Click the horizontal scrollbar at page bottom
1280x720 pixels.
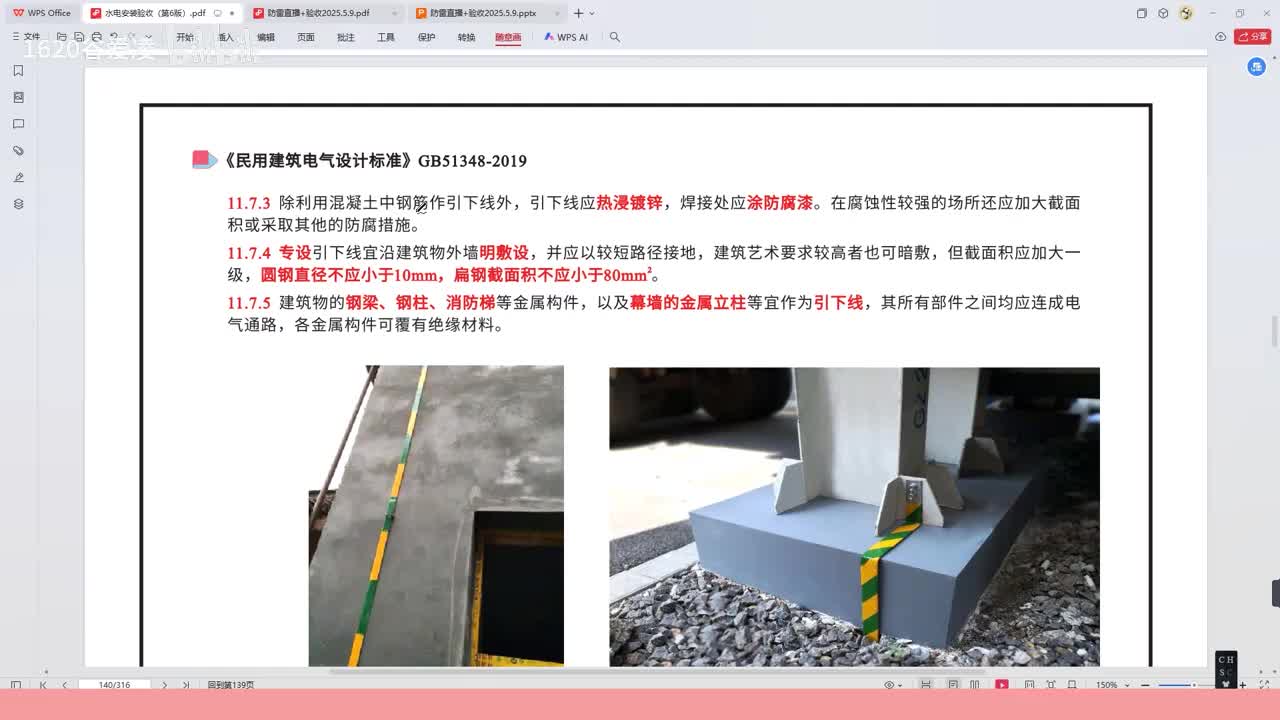coord(657,672)
